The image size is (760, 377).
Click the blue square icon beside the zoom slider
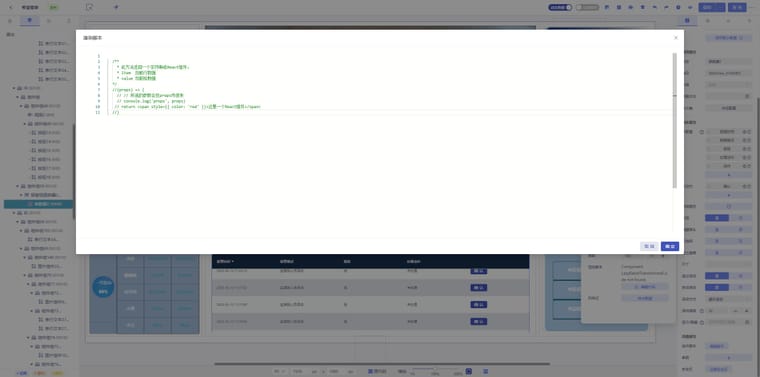coord(469,371)
